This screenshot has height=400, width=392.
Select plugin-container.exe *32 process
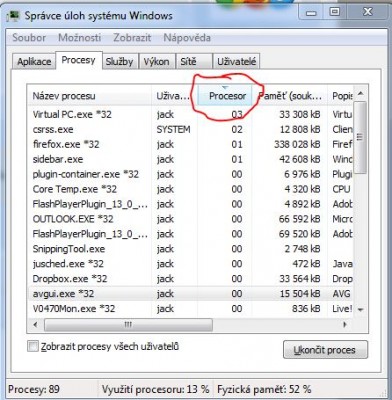[190, 174]
